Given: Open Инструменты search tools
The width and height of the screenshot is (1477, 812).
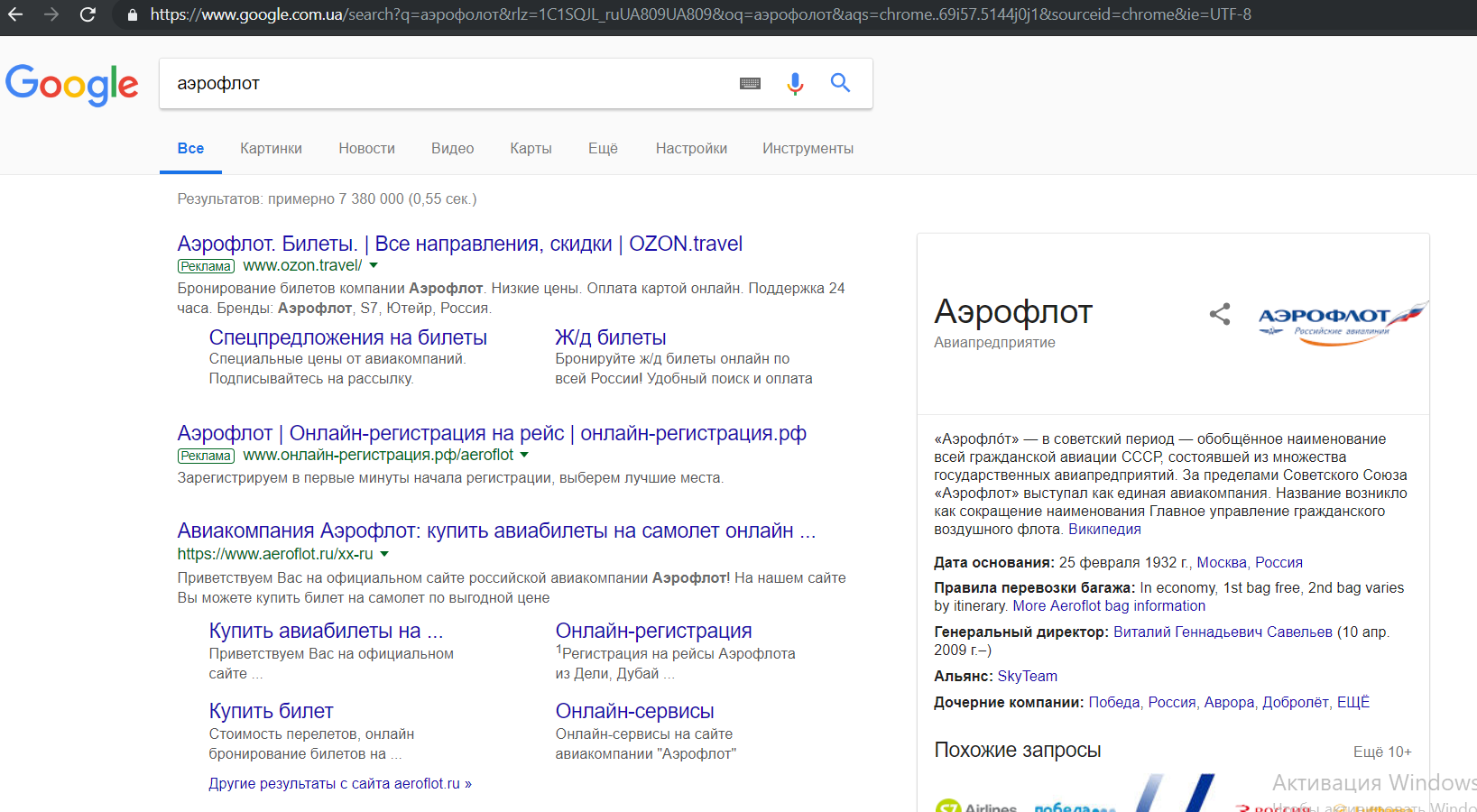Looking at the screenshot, I should (x=808, y=148).
